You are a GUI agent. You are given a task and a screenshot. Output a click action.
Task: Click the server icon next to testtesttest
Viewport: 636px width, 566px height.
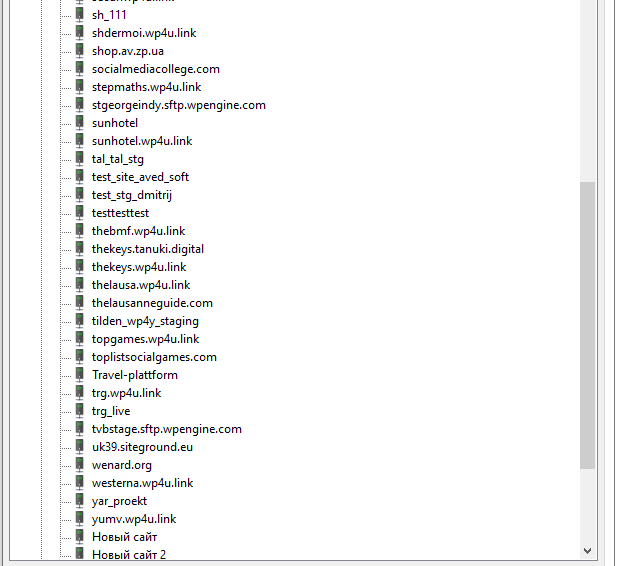[80, 213]
